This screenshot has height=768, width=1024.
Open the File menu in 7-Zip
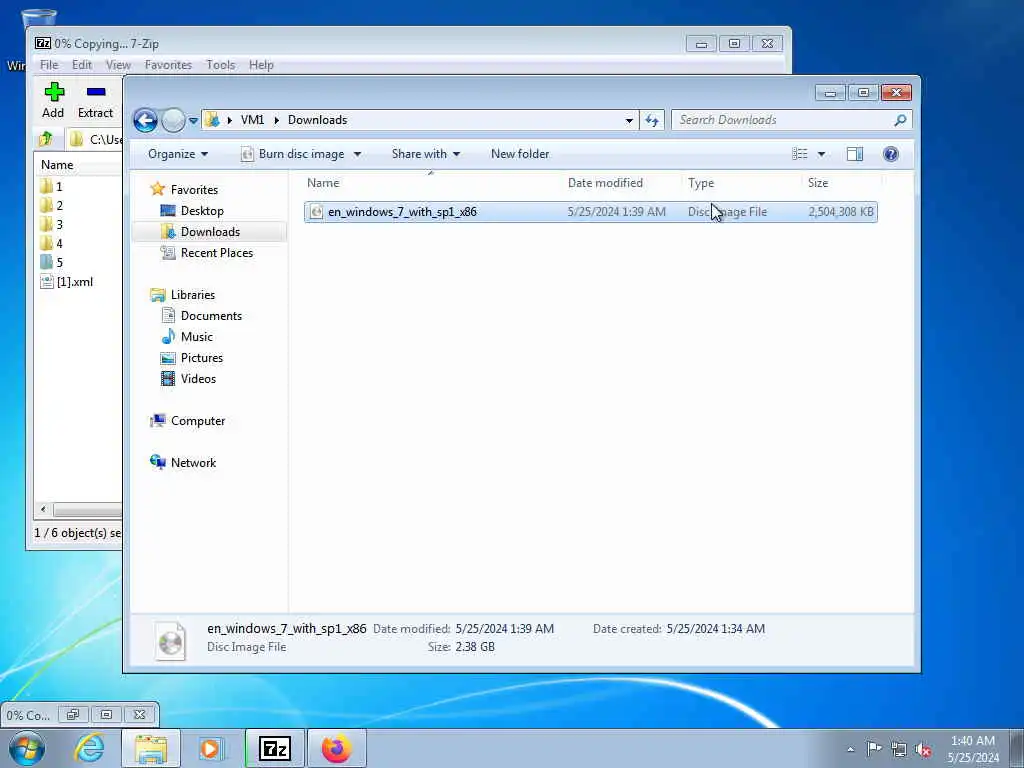pos(49,65)
